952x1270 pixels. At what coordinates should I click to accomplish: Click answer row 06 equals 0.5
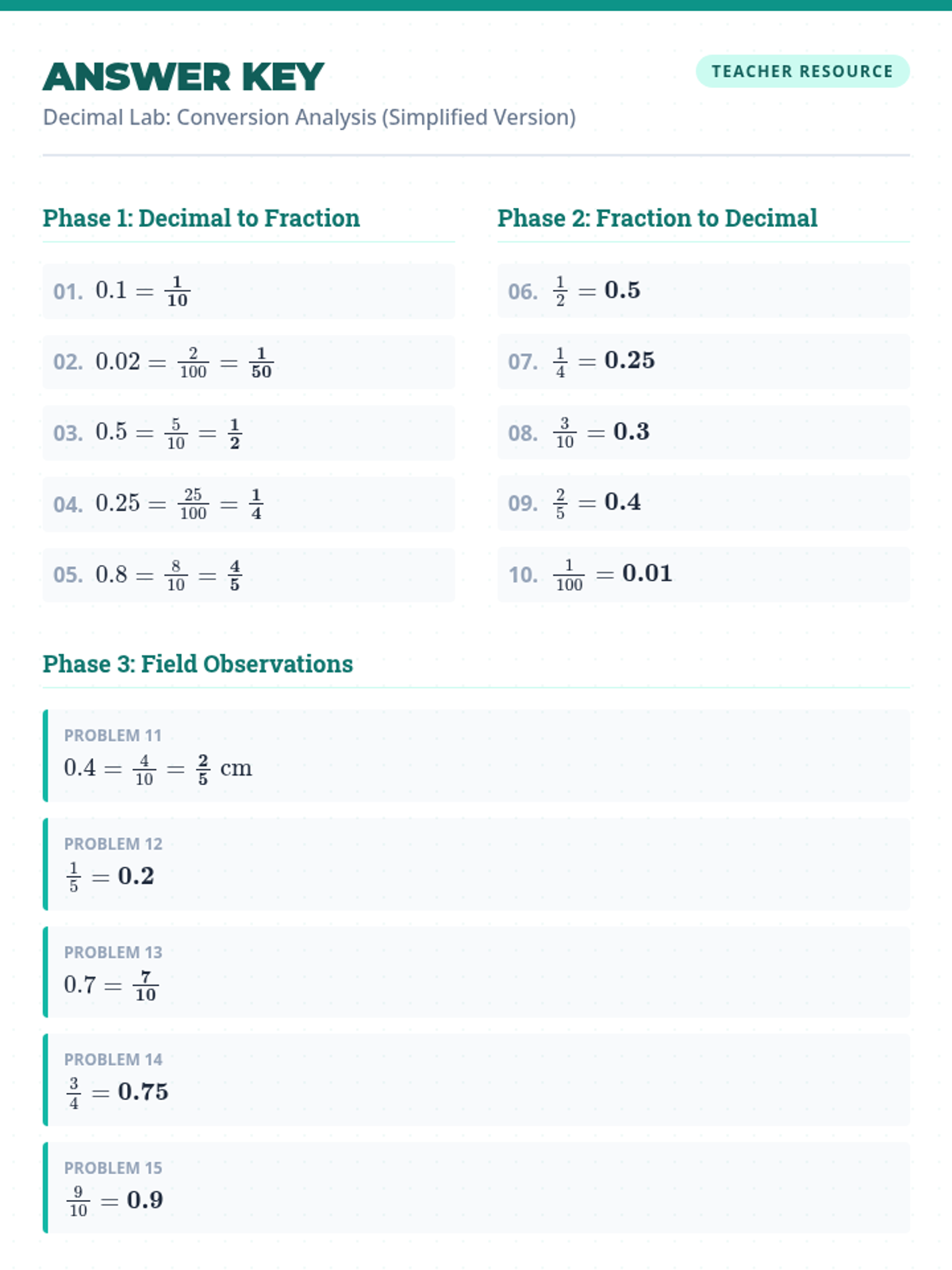703,291
